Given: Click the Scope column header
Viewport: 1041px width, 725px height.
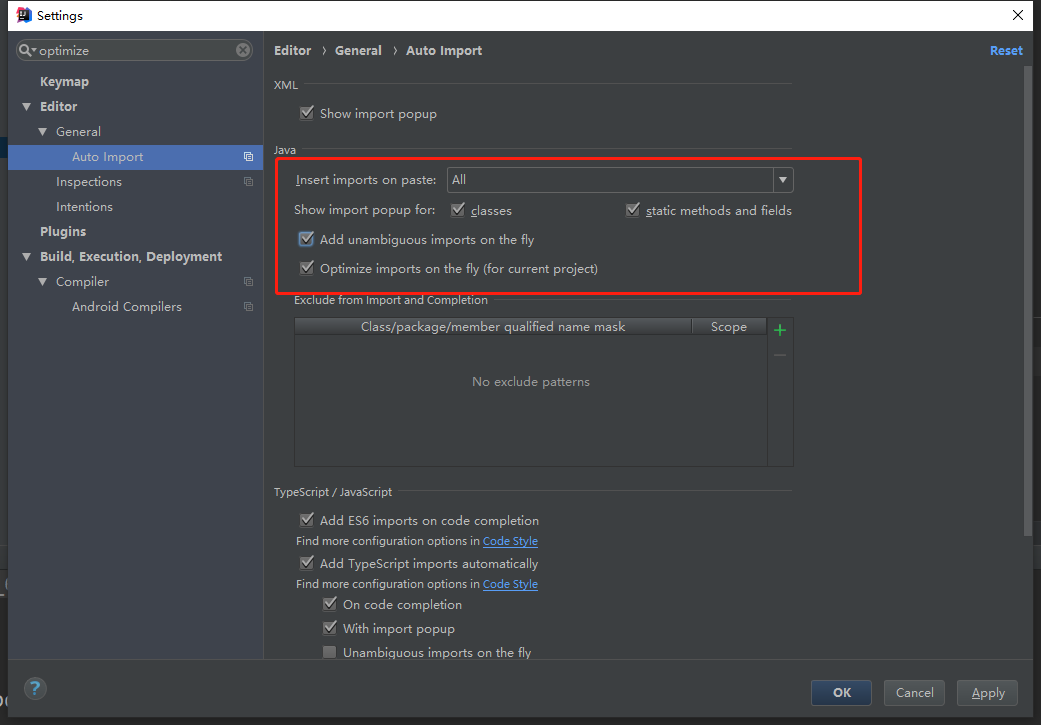Looking at the screenshot, I should tap(728, 327).
